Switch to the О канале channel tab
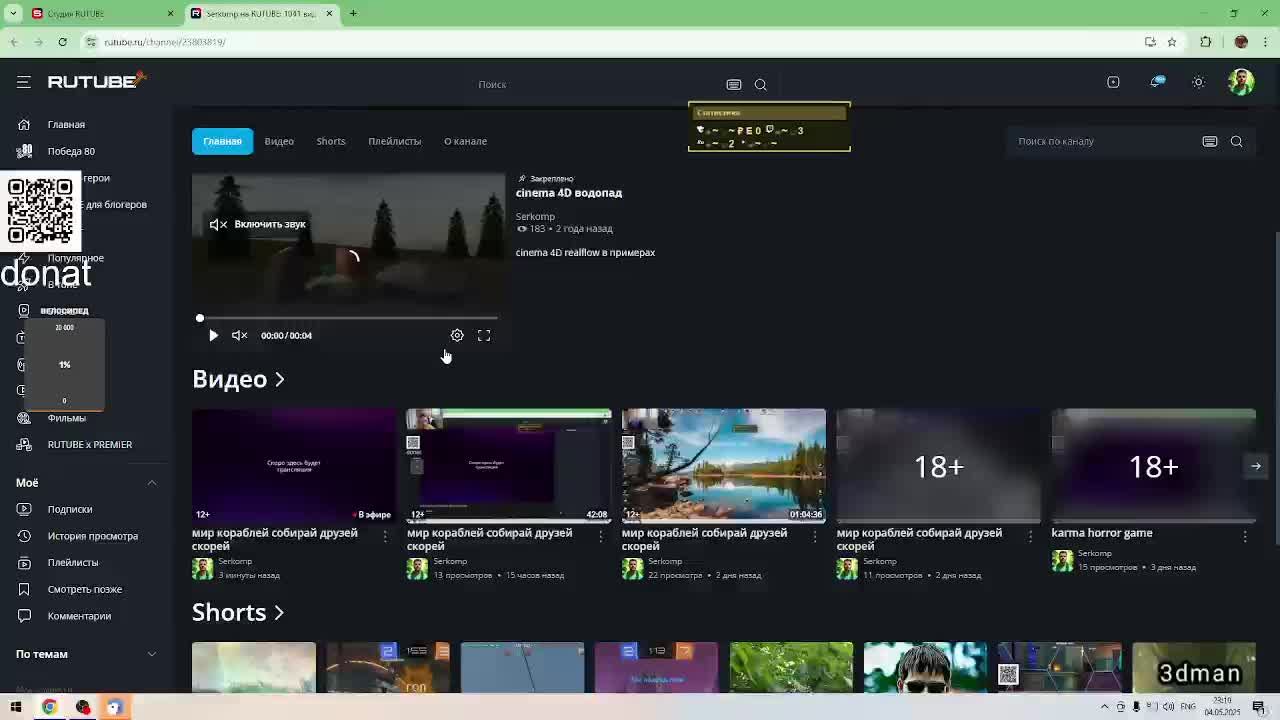1280x720 pixels. point(465,141)
